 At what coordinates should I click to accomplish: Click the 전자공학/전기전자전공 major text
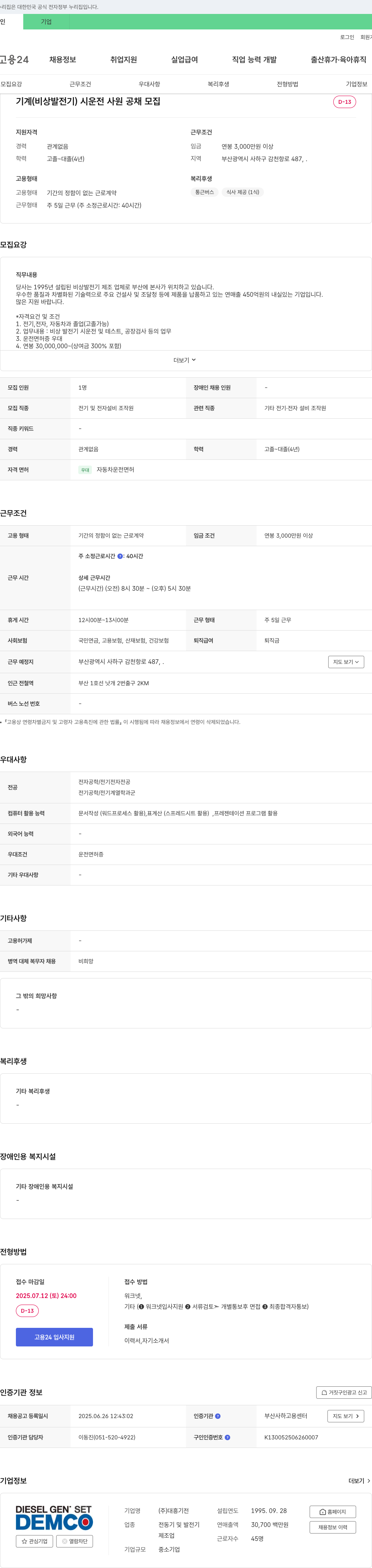104,782
